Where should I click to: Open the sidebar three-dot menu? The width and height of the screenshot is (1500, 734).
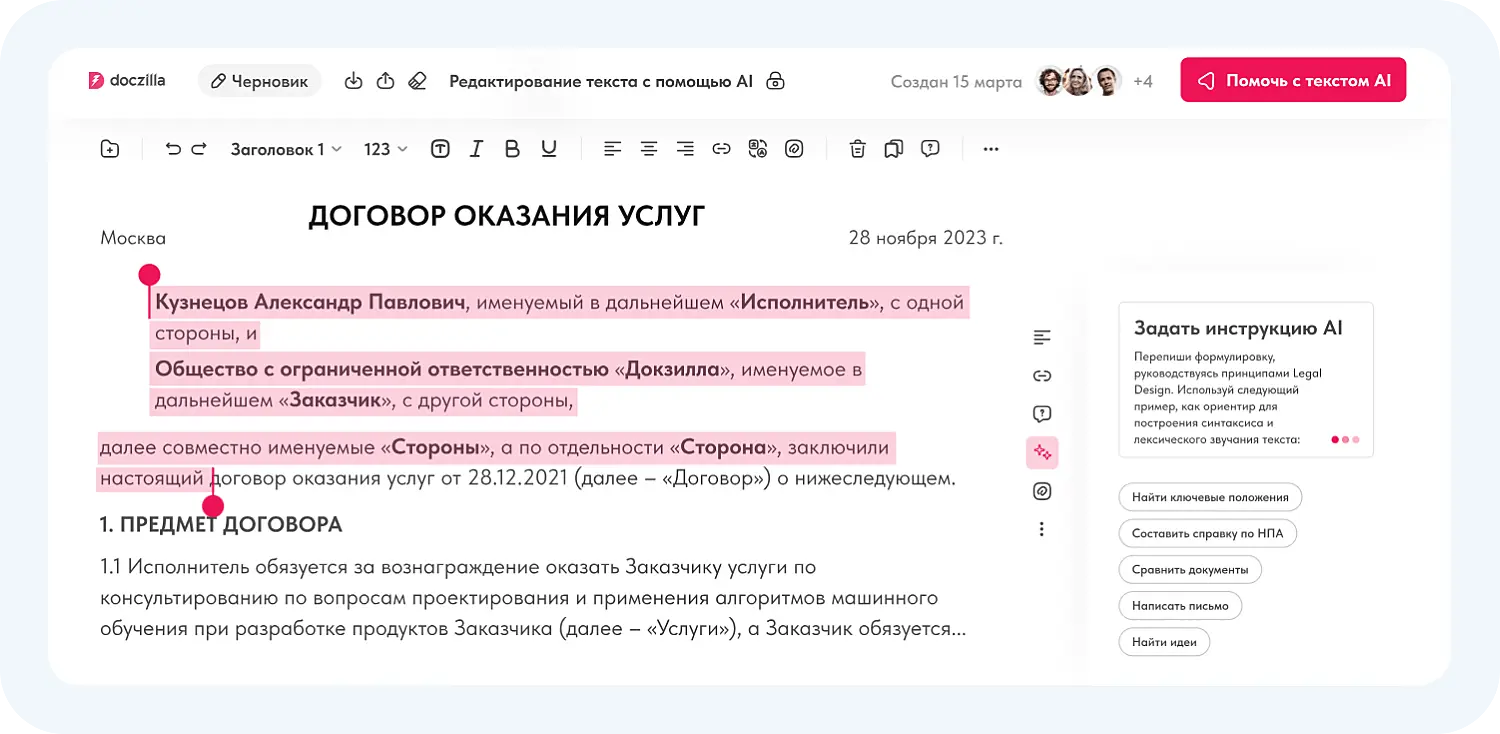point(1042,528)
